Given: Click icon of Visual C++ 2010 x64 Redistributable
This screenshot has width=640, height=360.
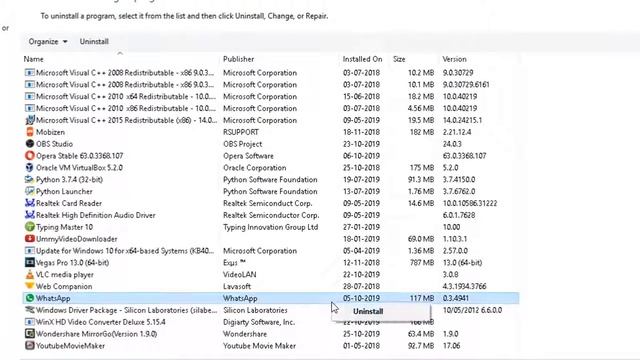Looking at the screenshot, I should [x=29, y=96].
